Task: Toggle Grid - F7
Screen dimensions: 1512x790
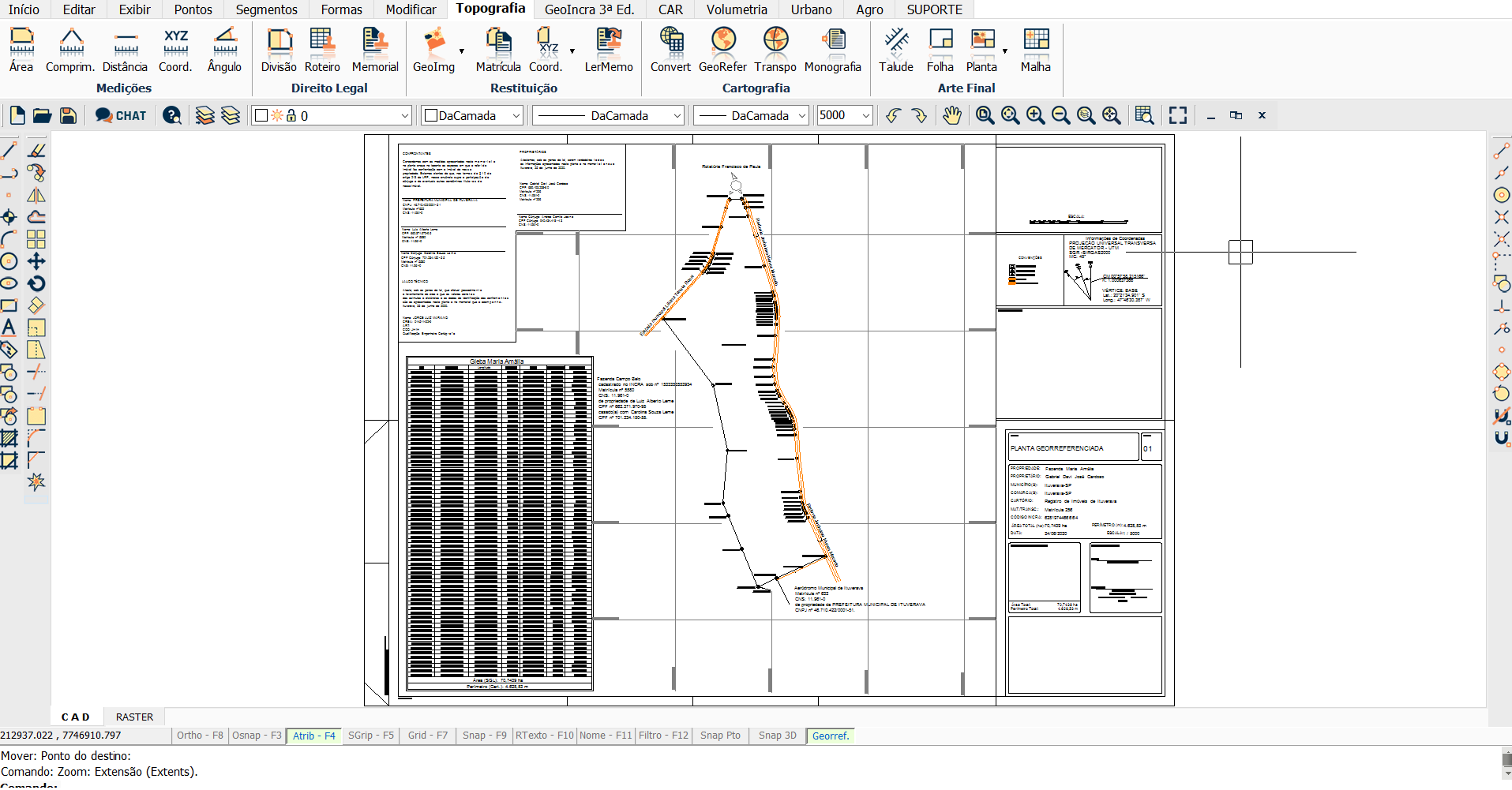Action: [428, 736]
